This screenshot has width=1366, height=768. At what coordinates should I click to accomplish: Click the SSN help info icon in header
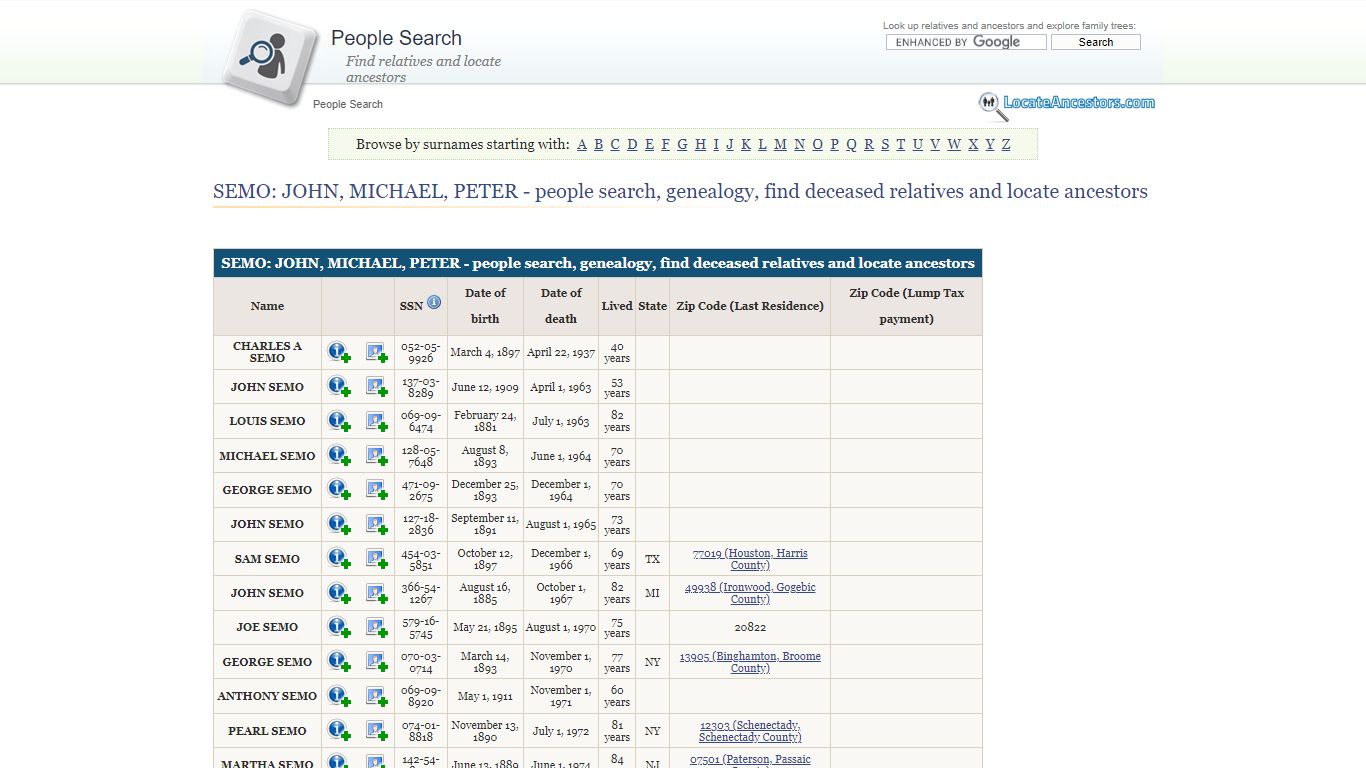[x=434, y=302]
